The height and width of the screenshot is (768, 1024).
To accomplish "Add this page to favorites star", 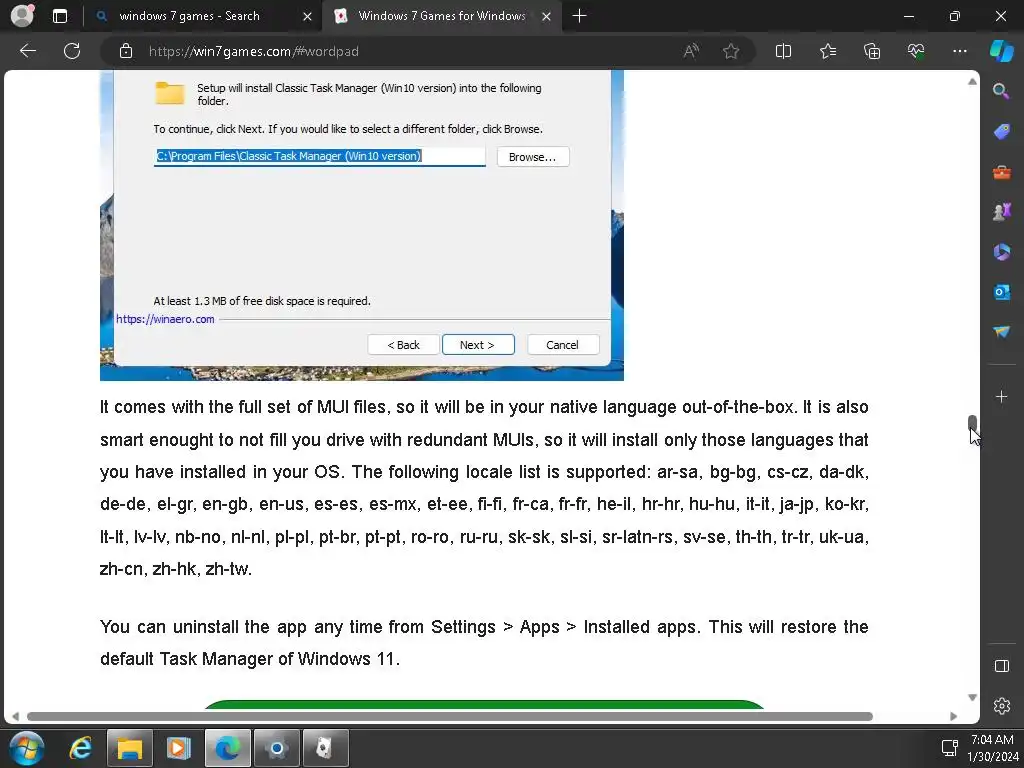I will coord(731,51).
